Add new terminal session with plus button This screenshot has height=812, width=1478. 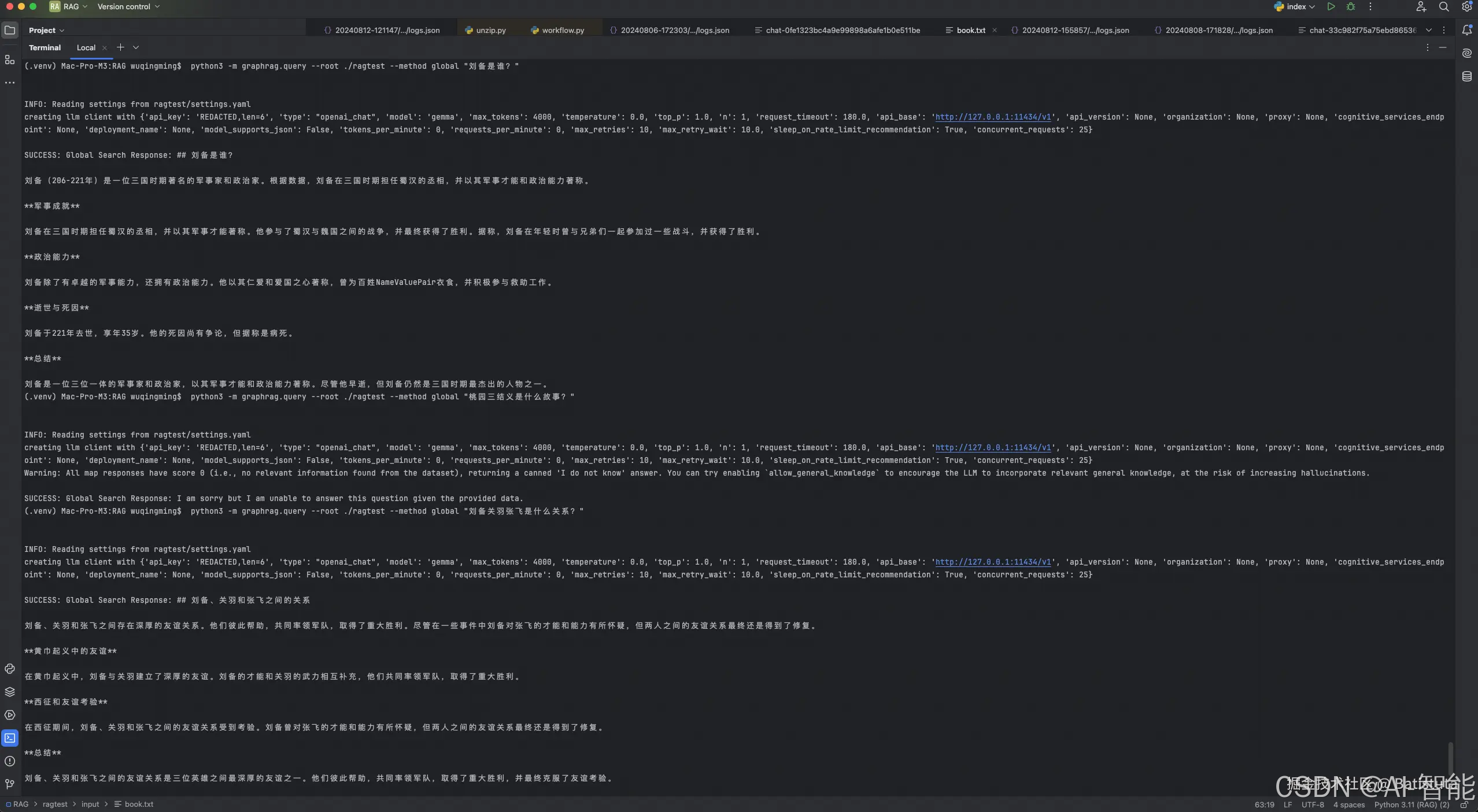pos(120,47)
